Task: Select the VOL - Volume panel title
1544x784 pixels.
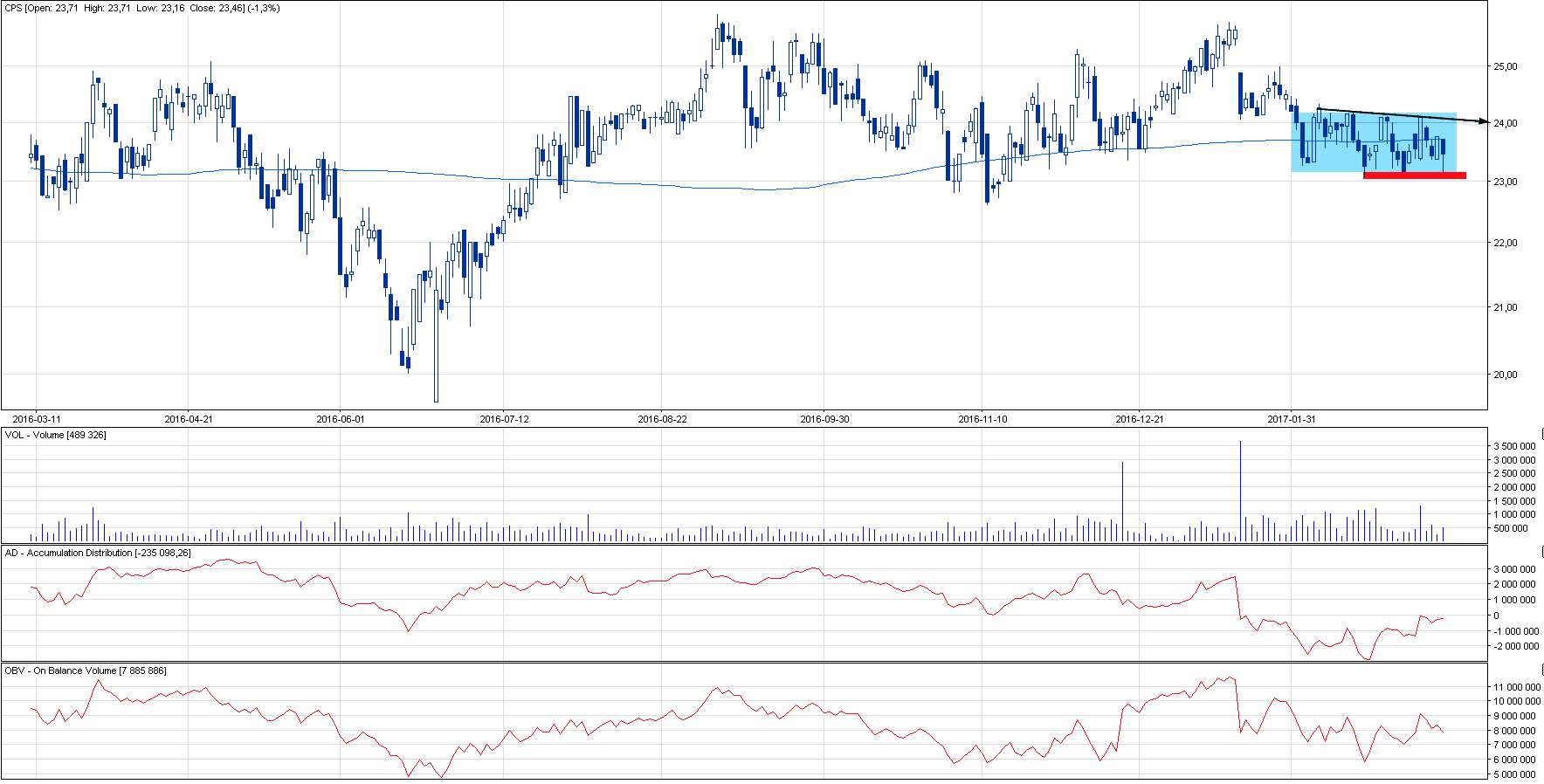Action: click(x=56, y=435)
